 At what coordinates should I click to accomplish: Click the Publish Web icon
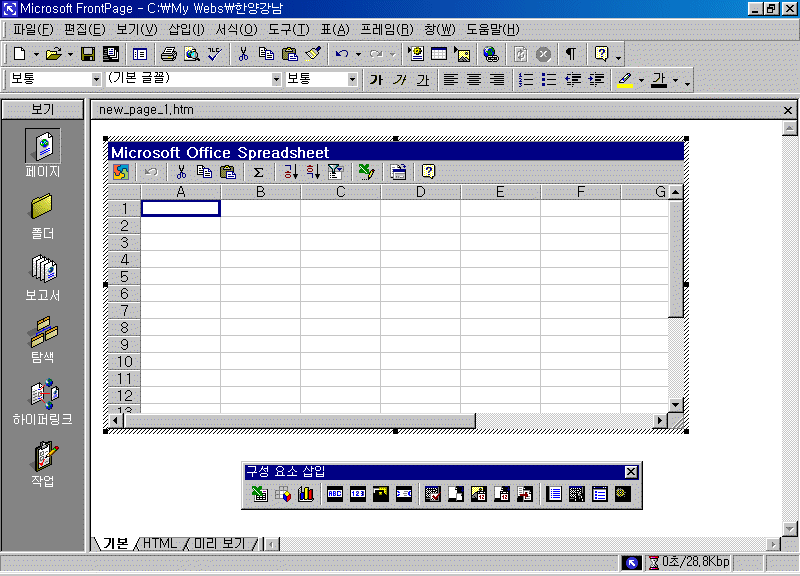(x=111, y=54)
